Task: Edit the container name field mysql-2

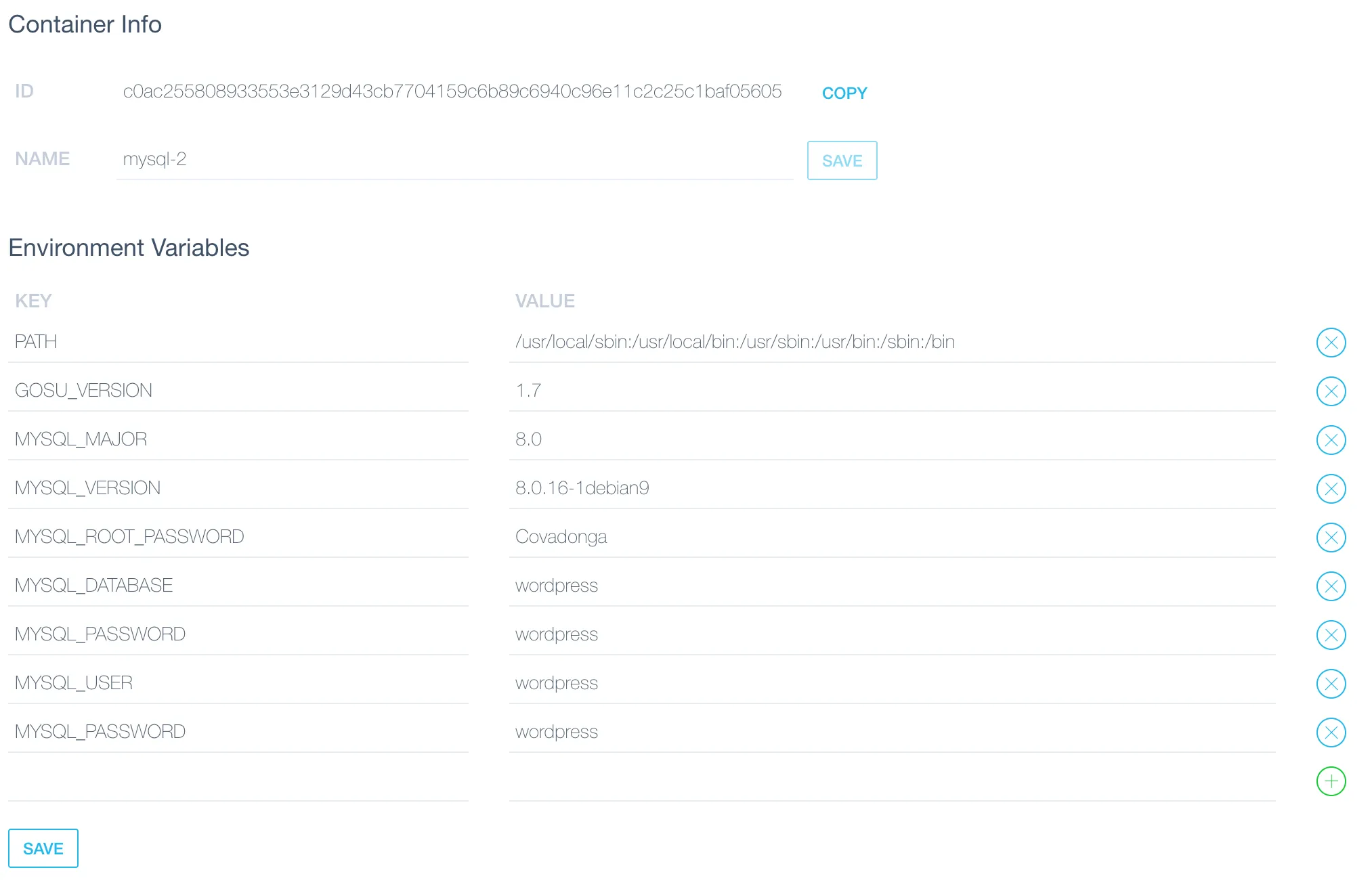Action: (454, 160)
